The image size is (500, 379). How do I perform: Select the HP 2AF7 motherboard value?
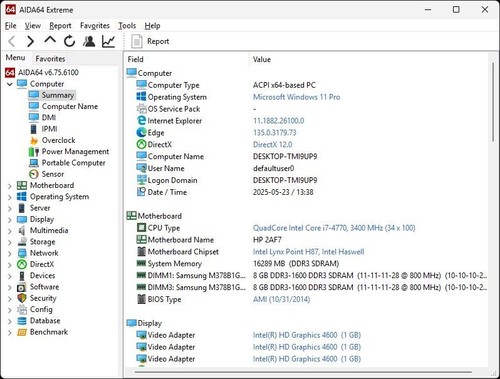(x=267, y=240)
